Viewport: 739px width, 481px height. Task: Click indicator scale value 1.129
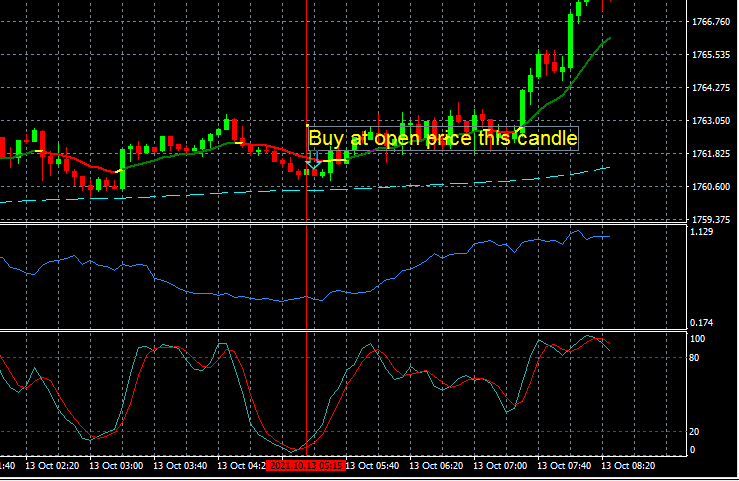pos(701,232)
